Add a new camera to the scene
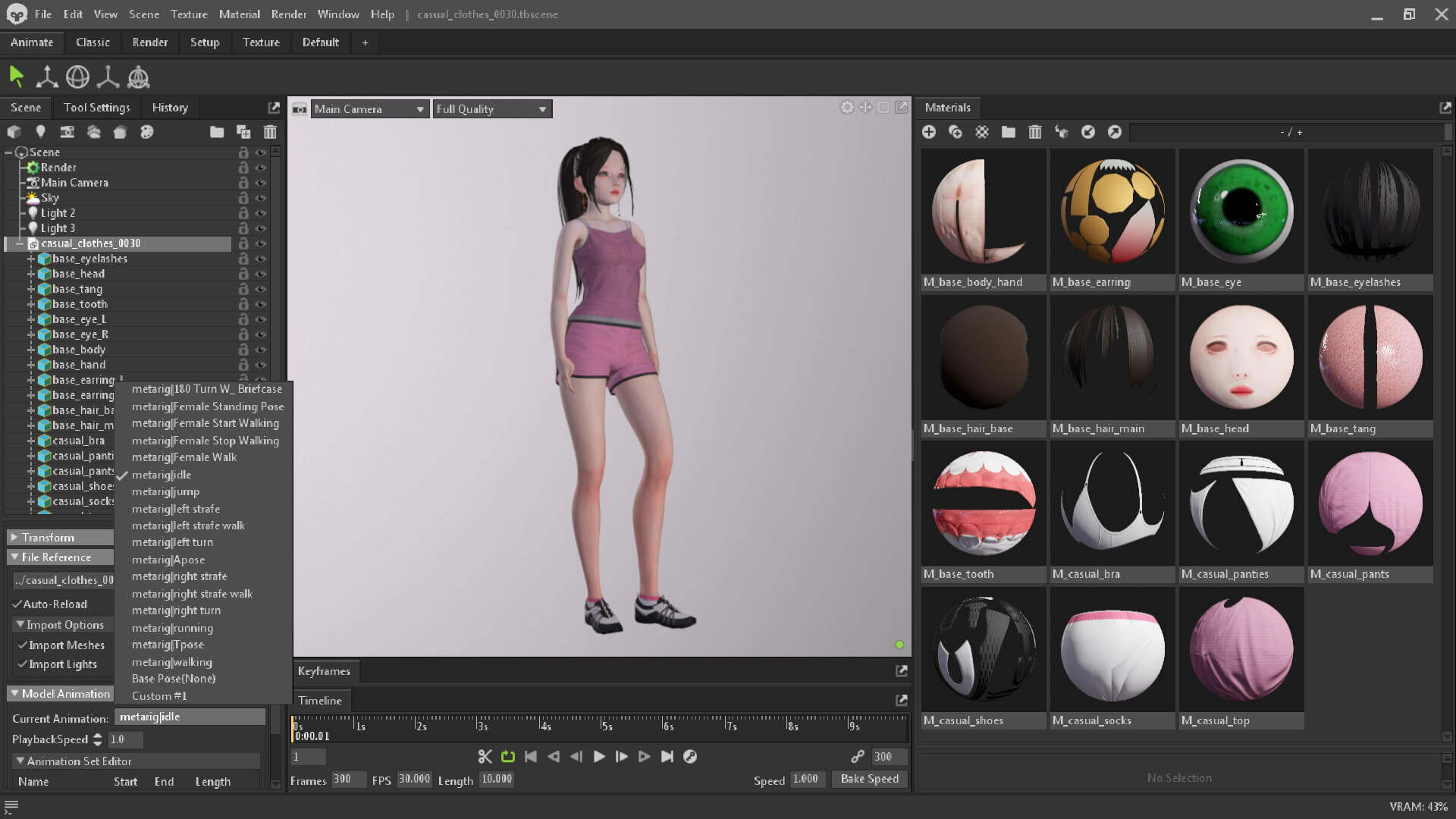Image resolution: width=1456 pixels, height=819 pixels. pos(67,132)
